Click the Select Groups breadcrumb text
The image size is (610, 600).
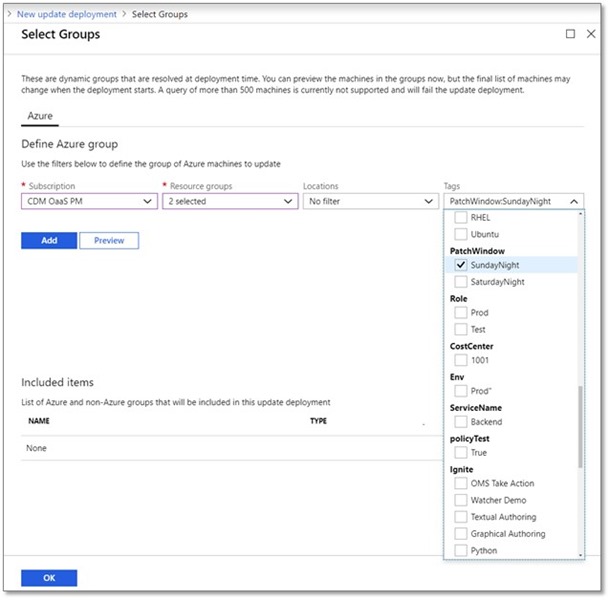pyautogui.click(x=160, y=14)
